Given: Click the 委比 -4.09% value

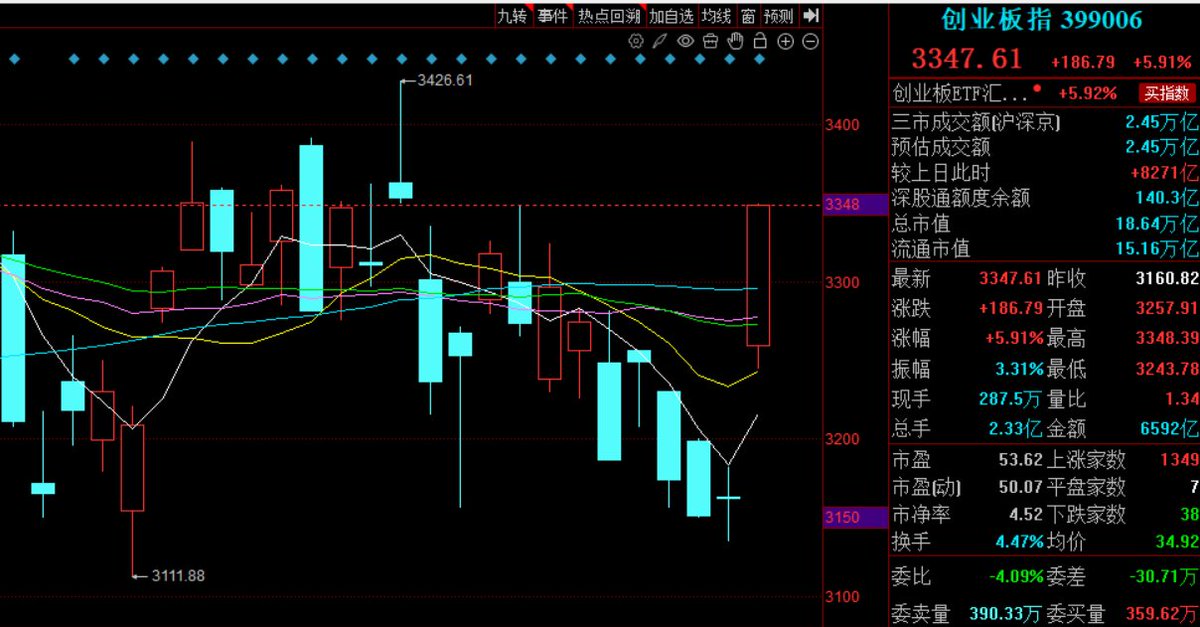Looking at the screenshot, I should coord(1015,578).
